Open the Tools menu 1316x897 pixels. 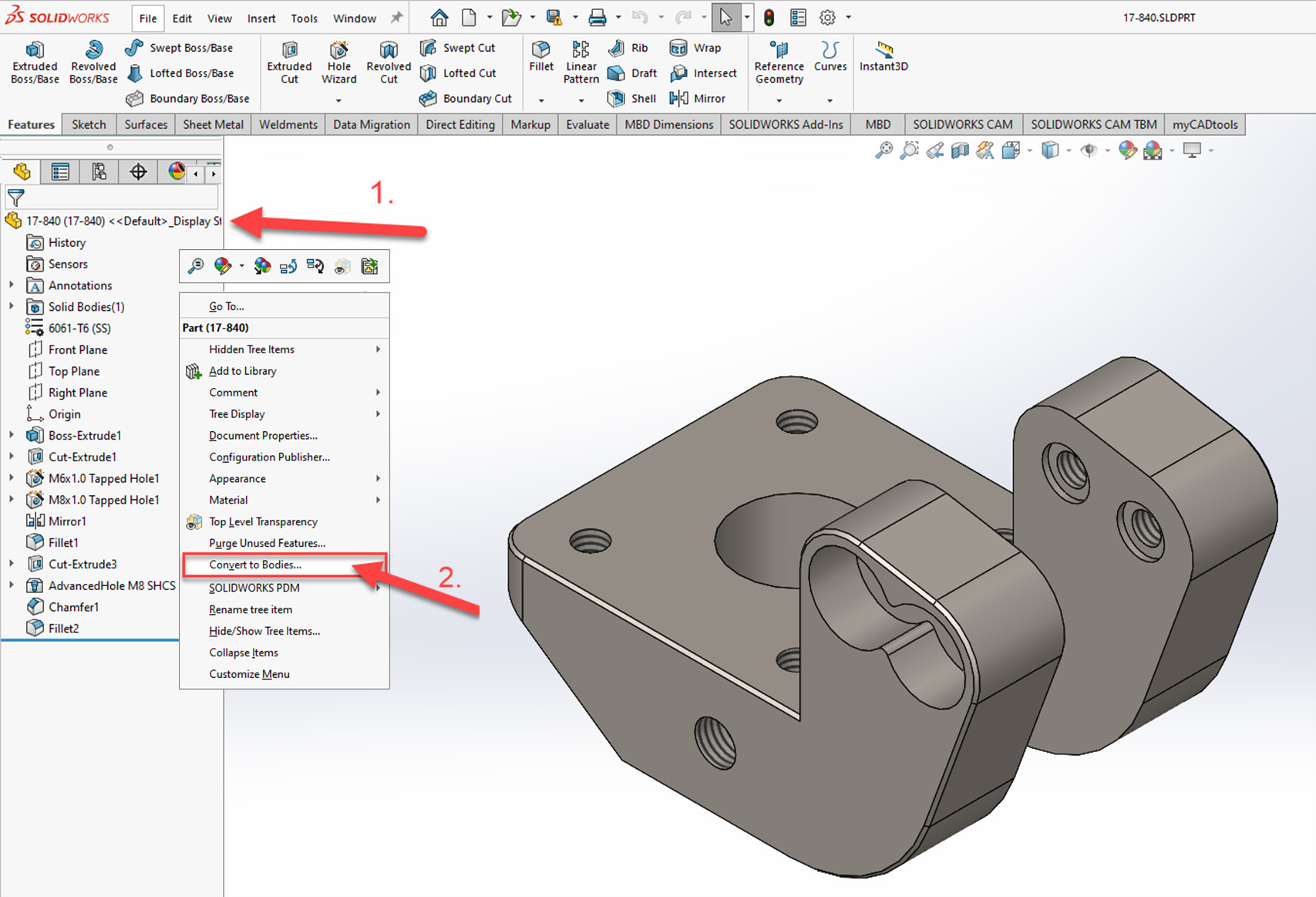pos(304,18)
